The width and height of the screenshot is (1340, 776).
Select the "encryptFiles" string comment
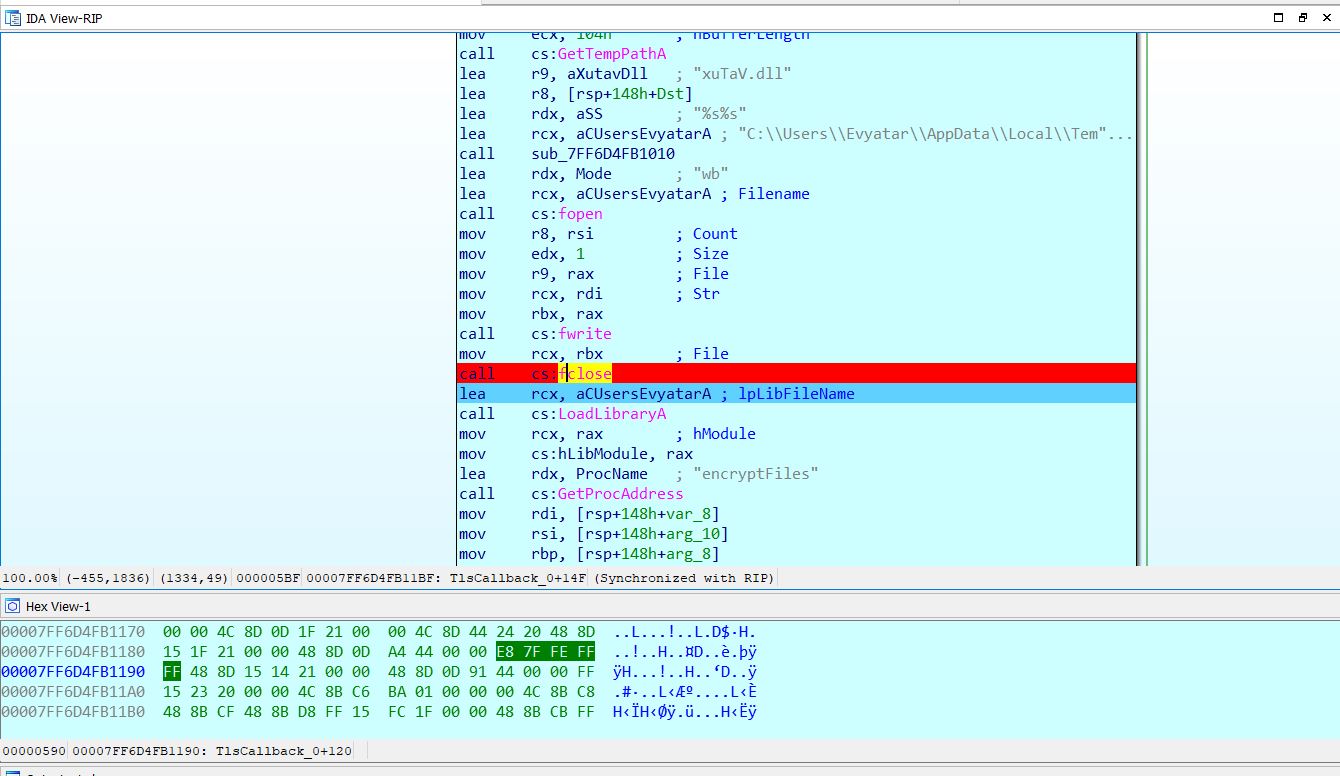point(755,474)
